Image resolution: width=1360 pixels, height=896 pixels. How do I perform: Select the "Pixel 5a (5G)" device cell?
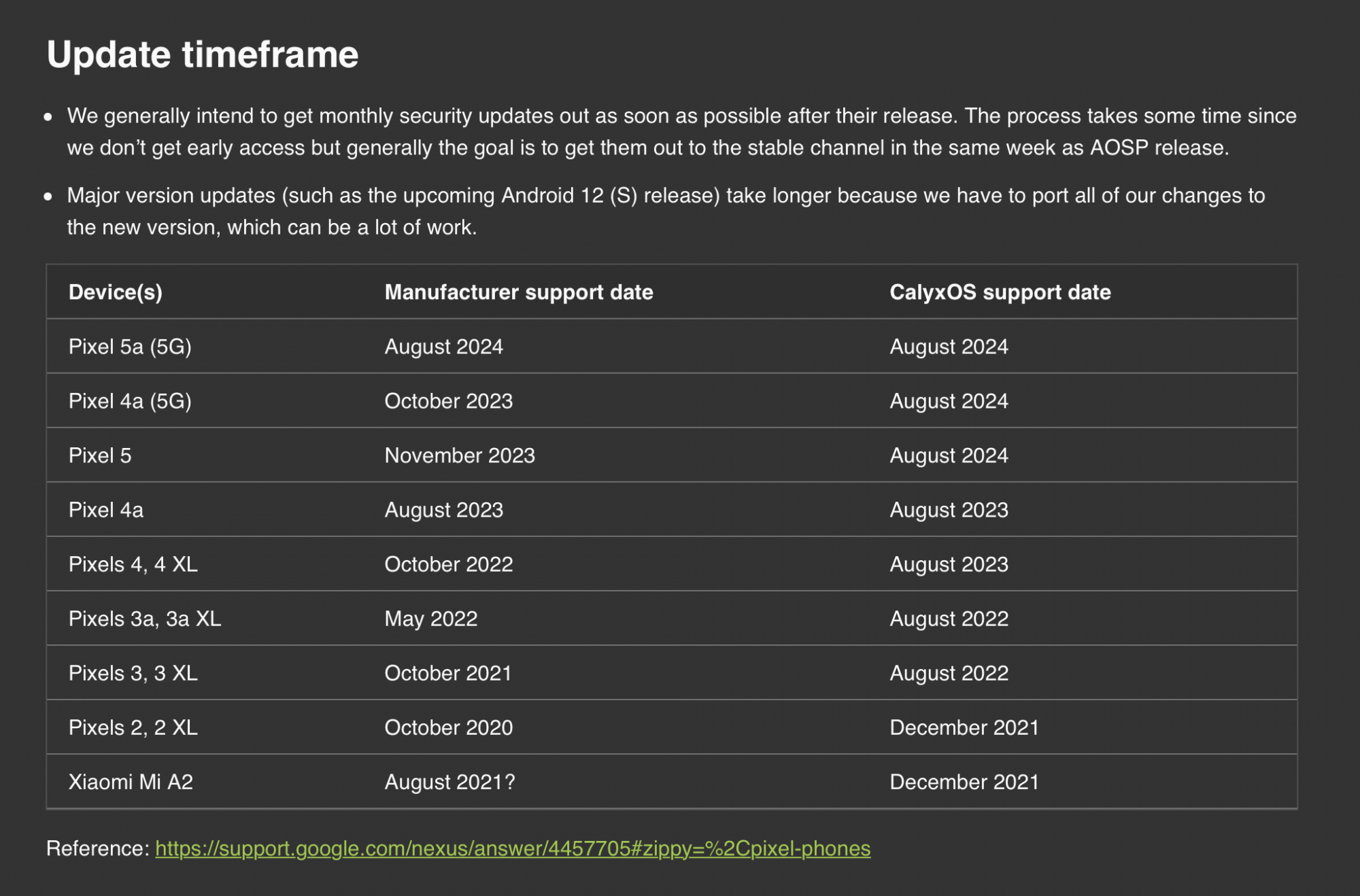tap(130, 347)
